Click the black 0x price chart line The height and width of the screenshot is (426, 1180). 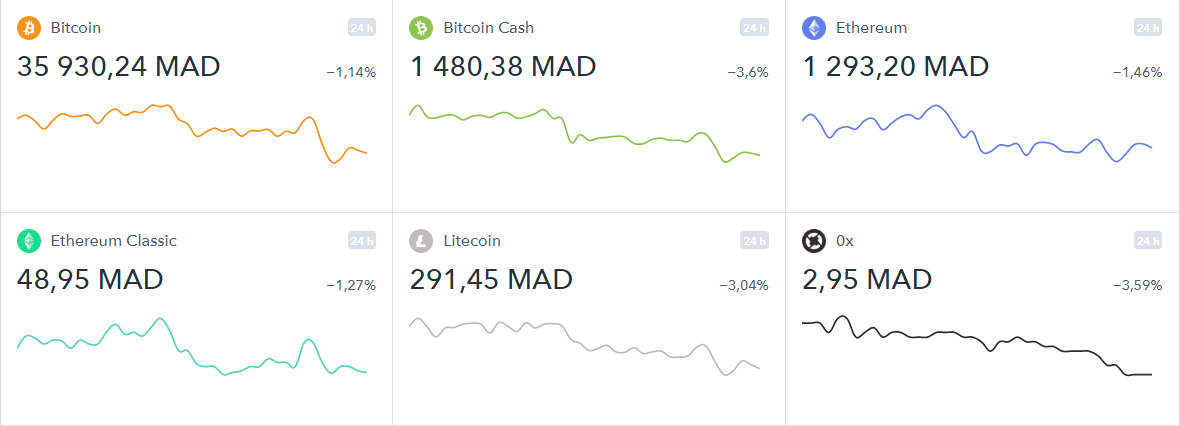[977, 345]
